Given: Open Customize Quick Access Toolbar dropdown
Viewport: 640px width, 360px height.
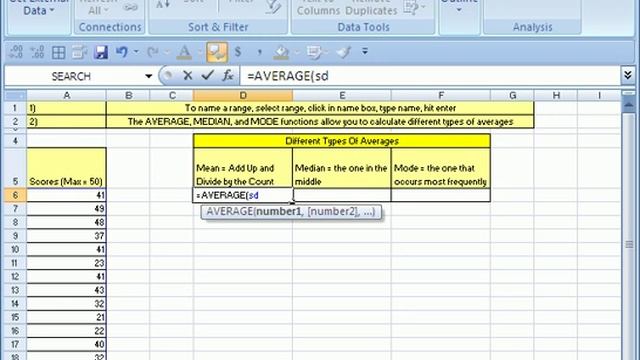Looking at the screenshot, I should pos(365,51).
